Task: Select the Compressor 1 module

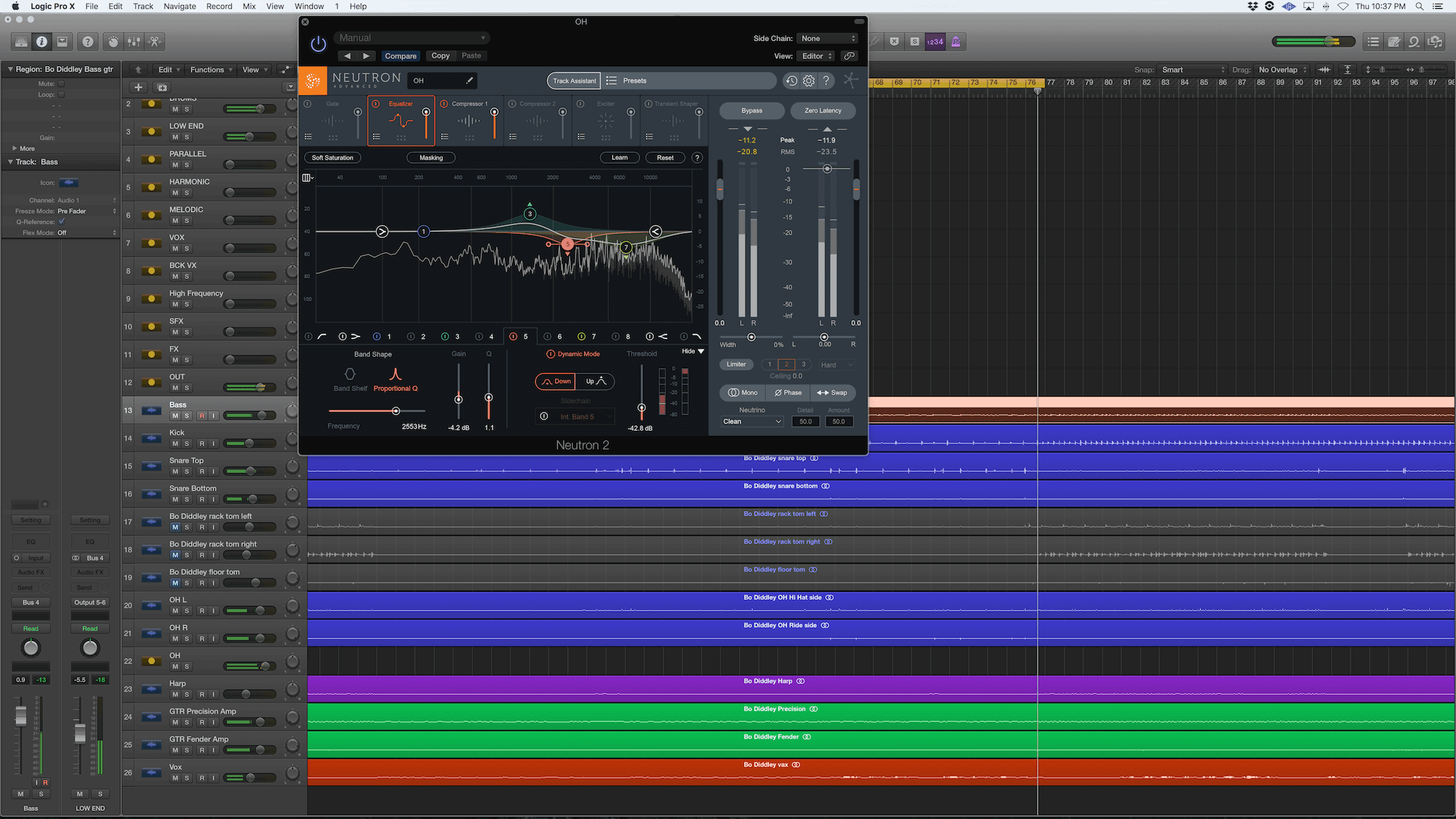Action: click(469, 120)
